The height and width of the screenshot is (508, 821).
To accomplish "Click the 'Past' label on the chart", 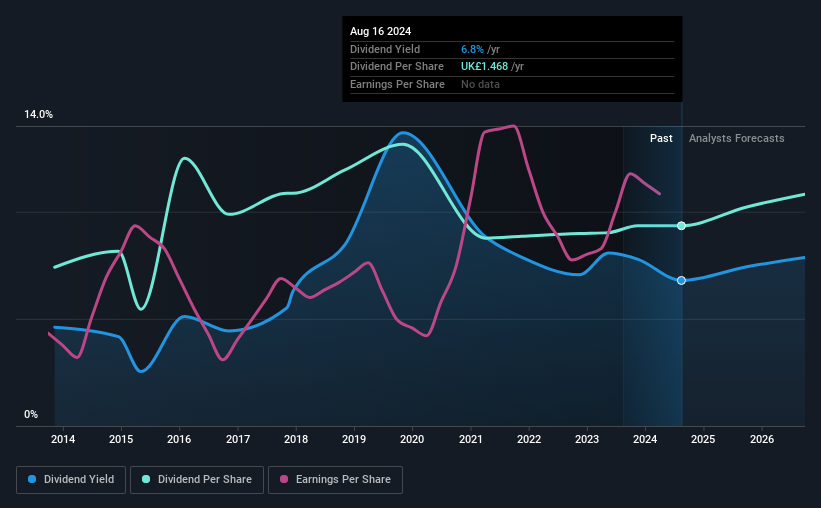I will pos(661,138).
